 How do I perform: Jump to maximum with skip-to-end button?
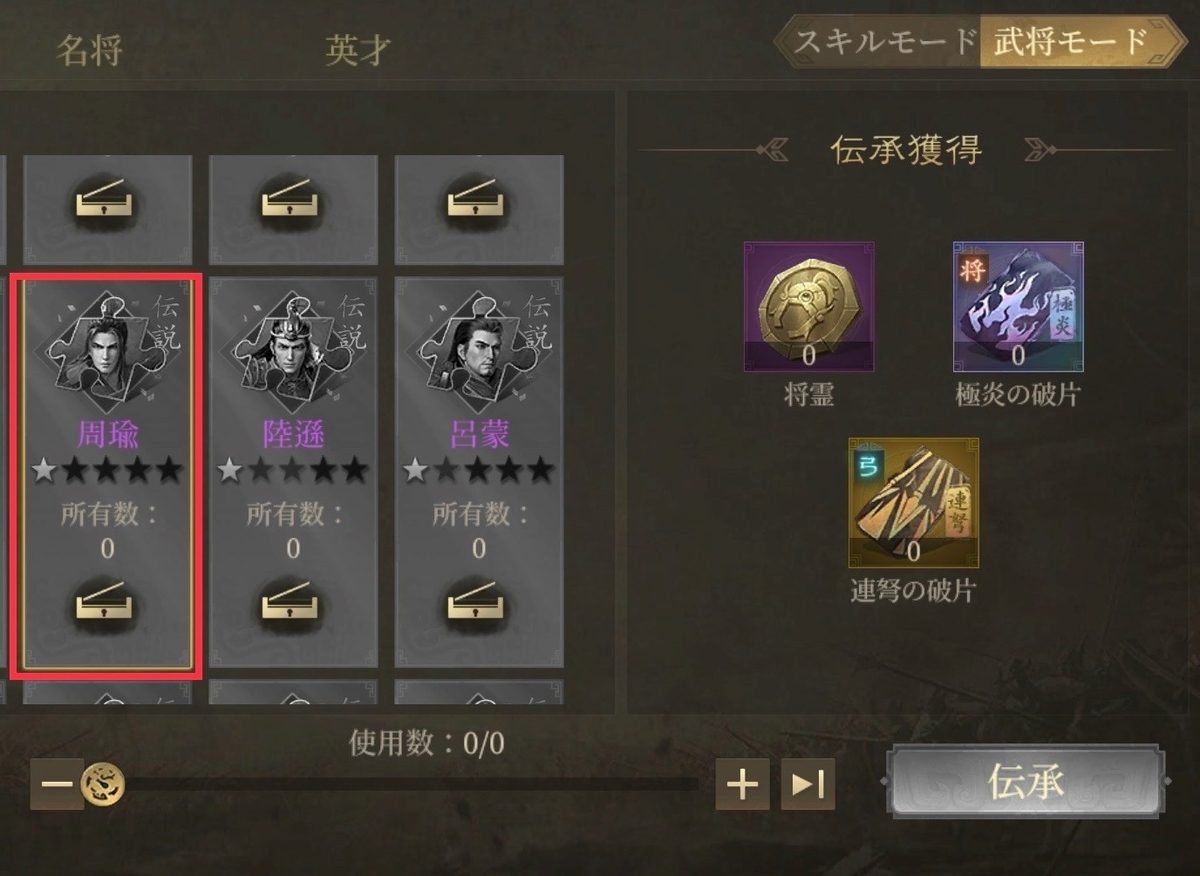tap(807, 784)
